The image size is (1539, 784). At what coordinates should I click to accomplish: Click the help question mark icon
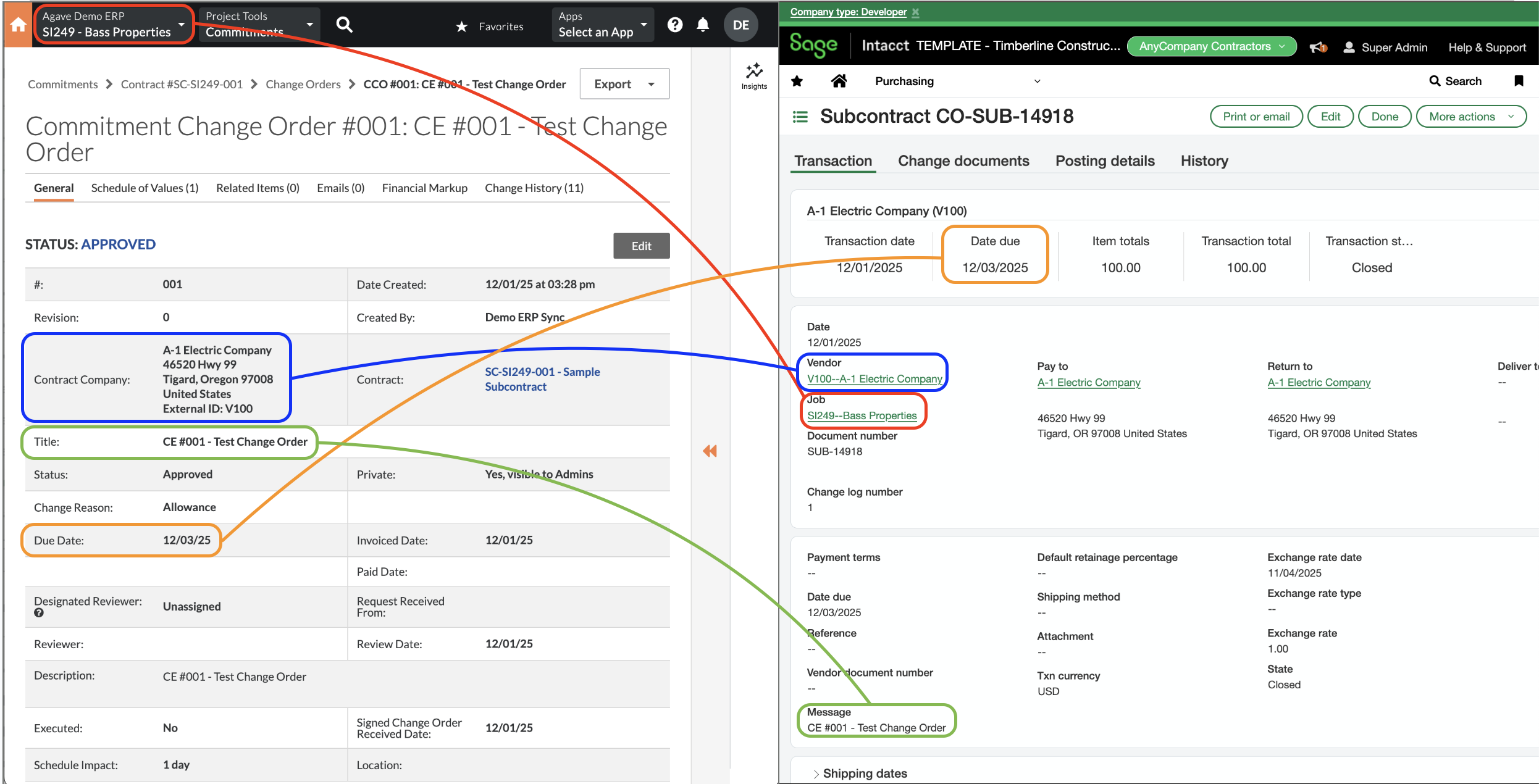tap(674, 25)
